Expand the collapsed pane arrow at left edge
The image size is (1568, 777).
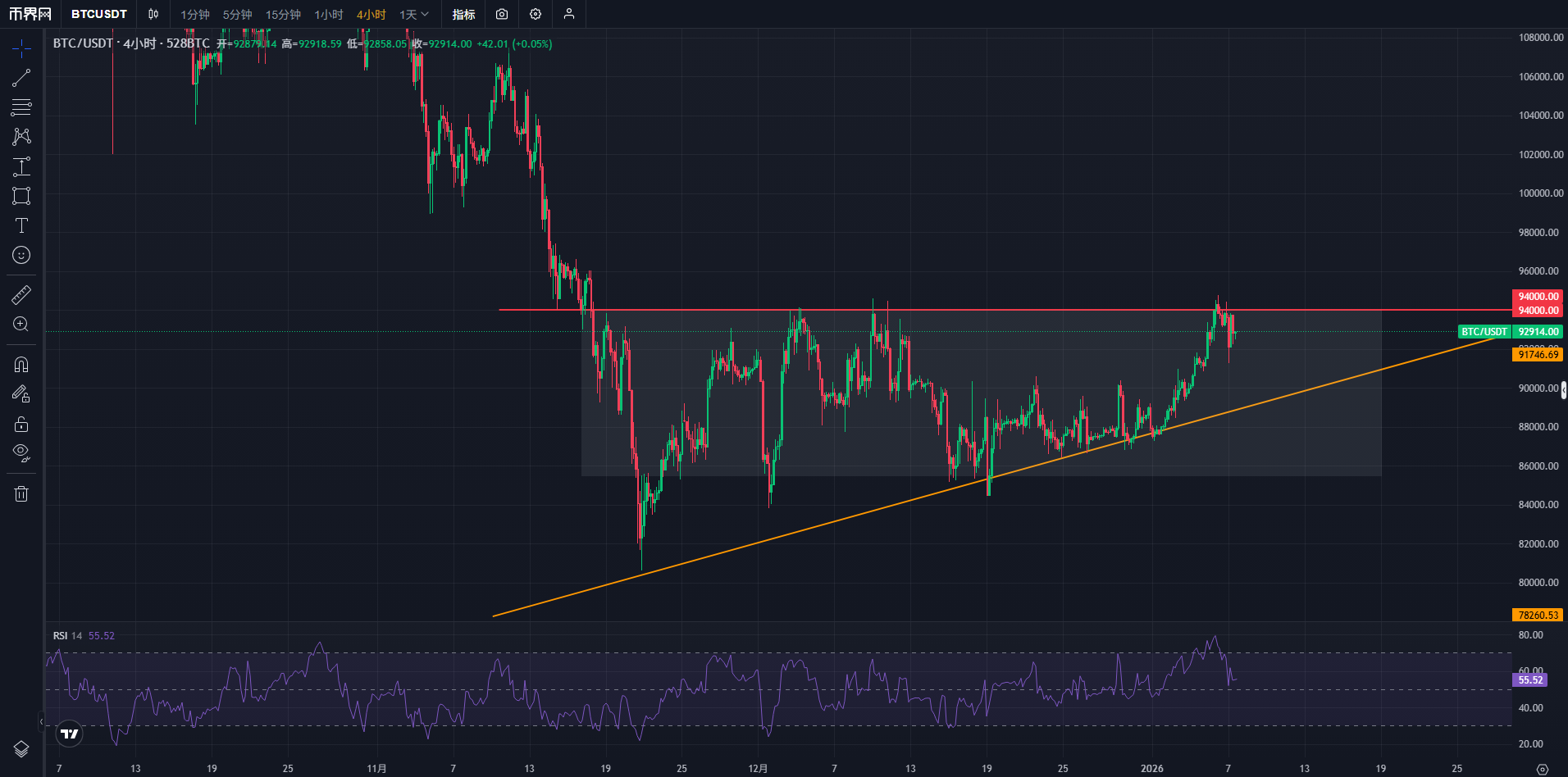pyautogui.click(x=42, y=722)
